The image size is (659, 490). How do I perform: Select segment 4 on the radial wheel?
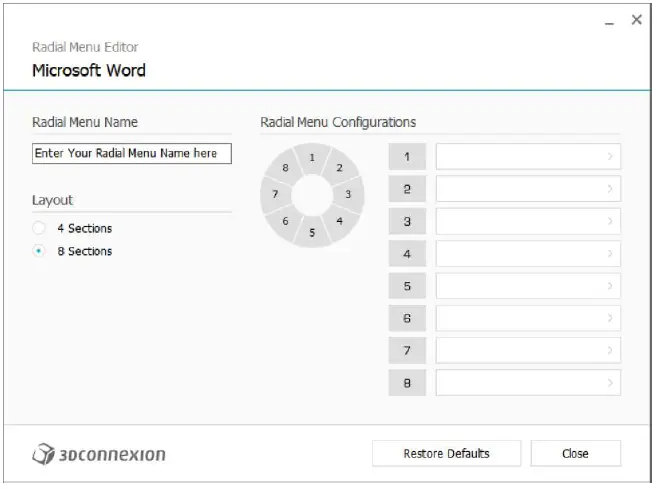340,220
